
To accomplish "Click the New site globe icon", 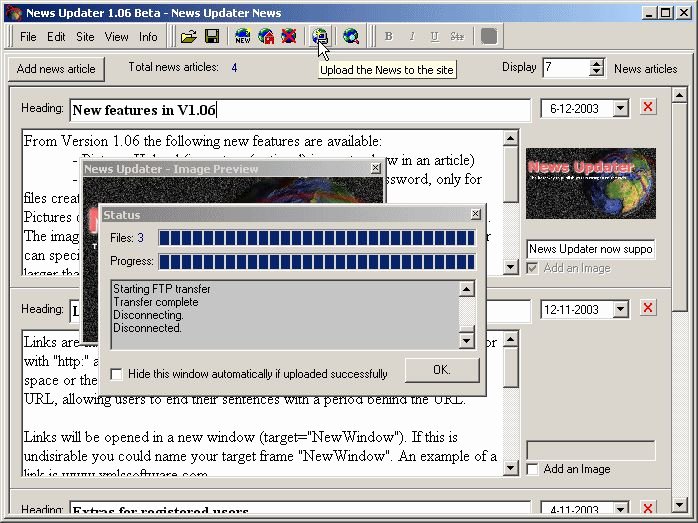I will click(243, 36).
